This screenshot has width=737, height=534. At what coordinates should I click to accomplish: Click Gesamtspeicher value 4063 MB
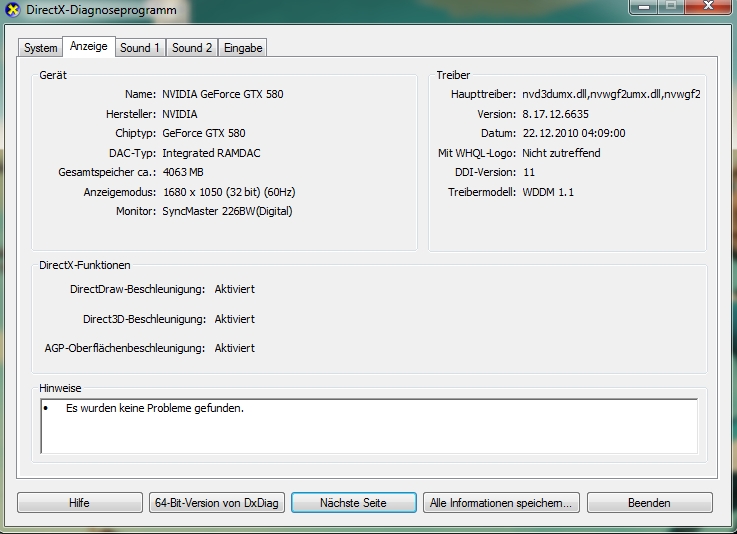183,172
